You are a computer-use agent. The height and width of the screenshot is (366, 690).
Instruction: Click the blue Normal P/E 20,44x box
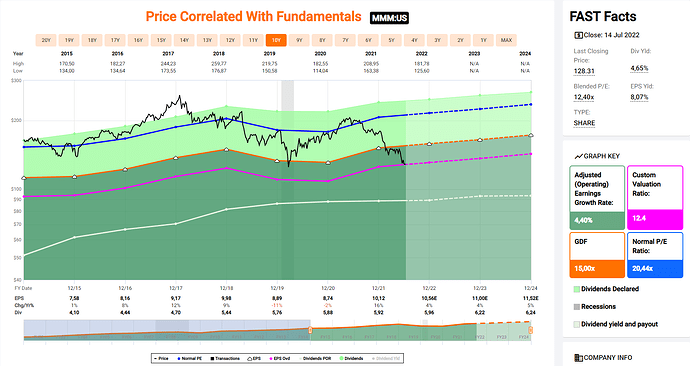coord(655,268)
